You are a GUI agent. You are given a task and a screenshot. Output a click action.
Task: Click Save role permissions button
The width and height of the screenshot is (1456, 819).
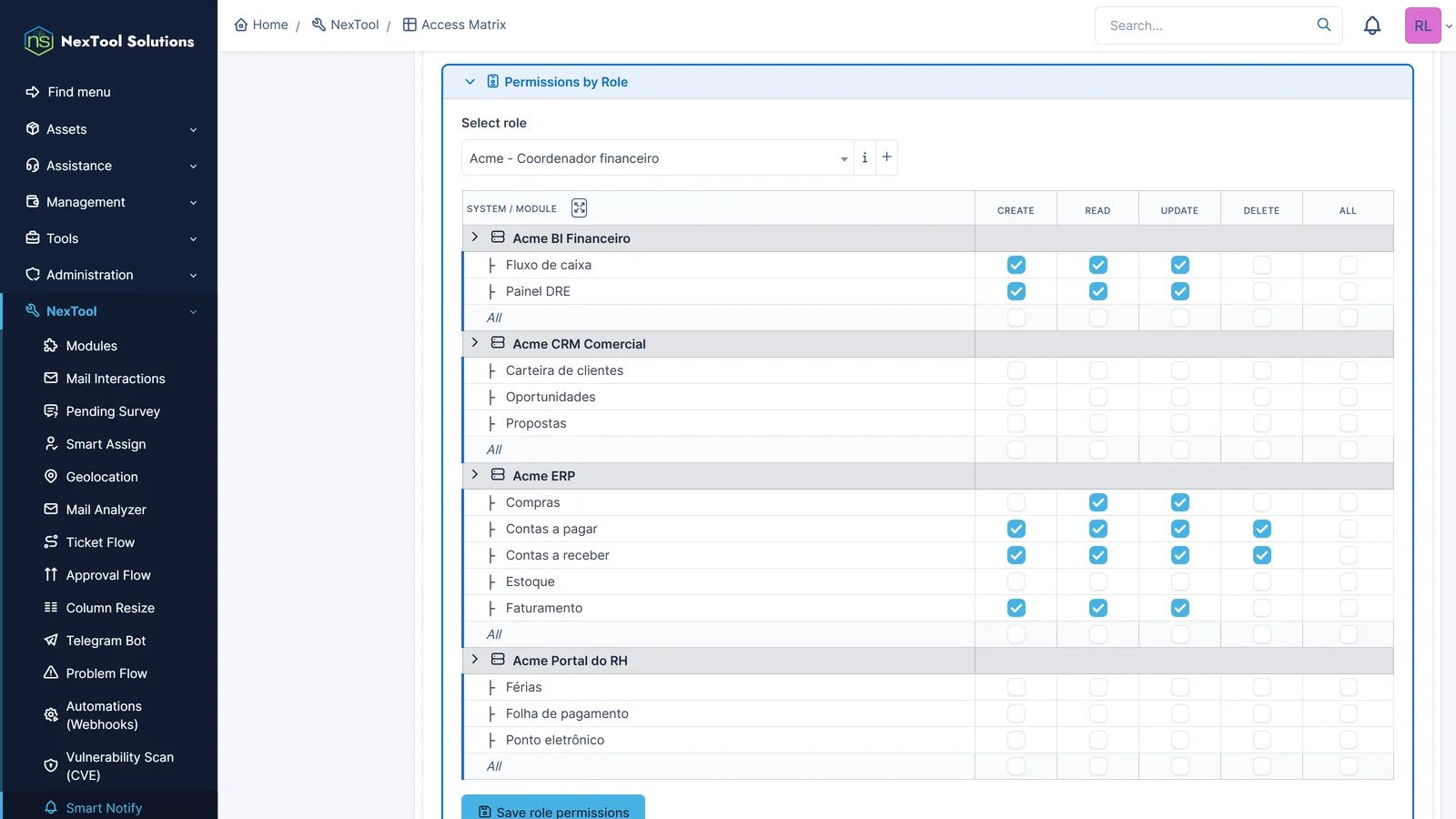coord(553,808)
